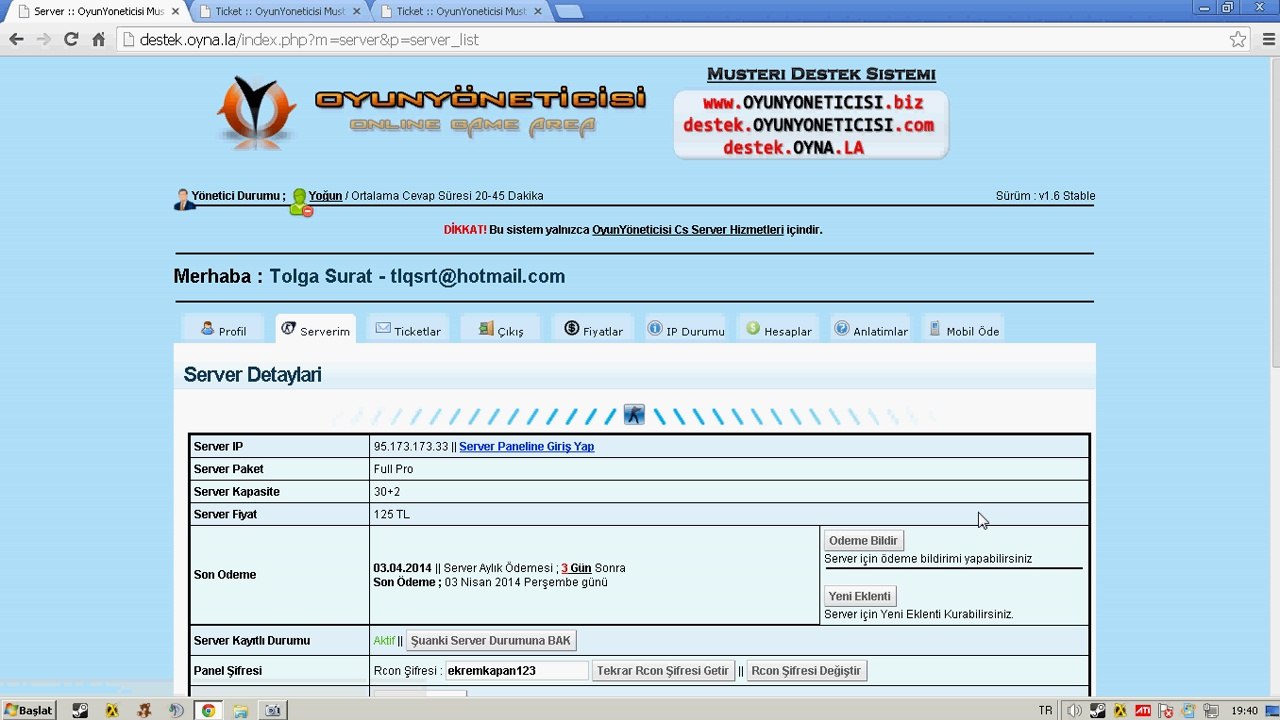
Task: Go back using the browser back arrow
Action: tap(16, 40)
